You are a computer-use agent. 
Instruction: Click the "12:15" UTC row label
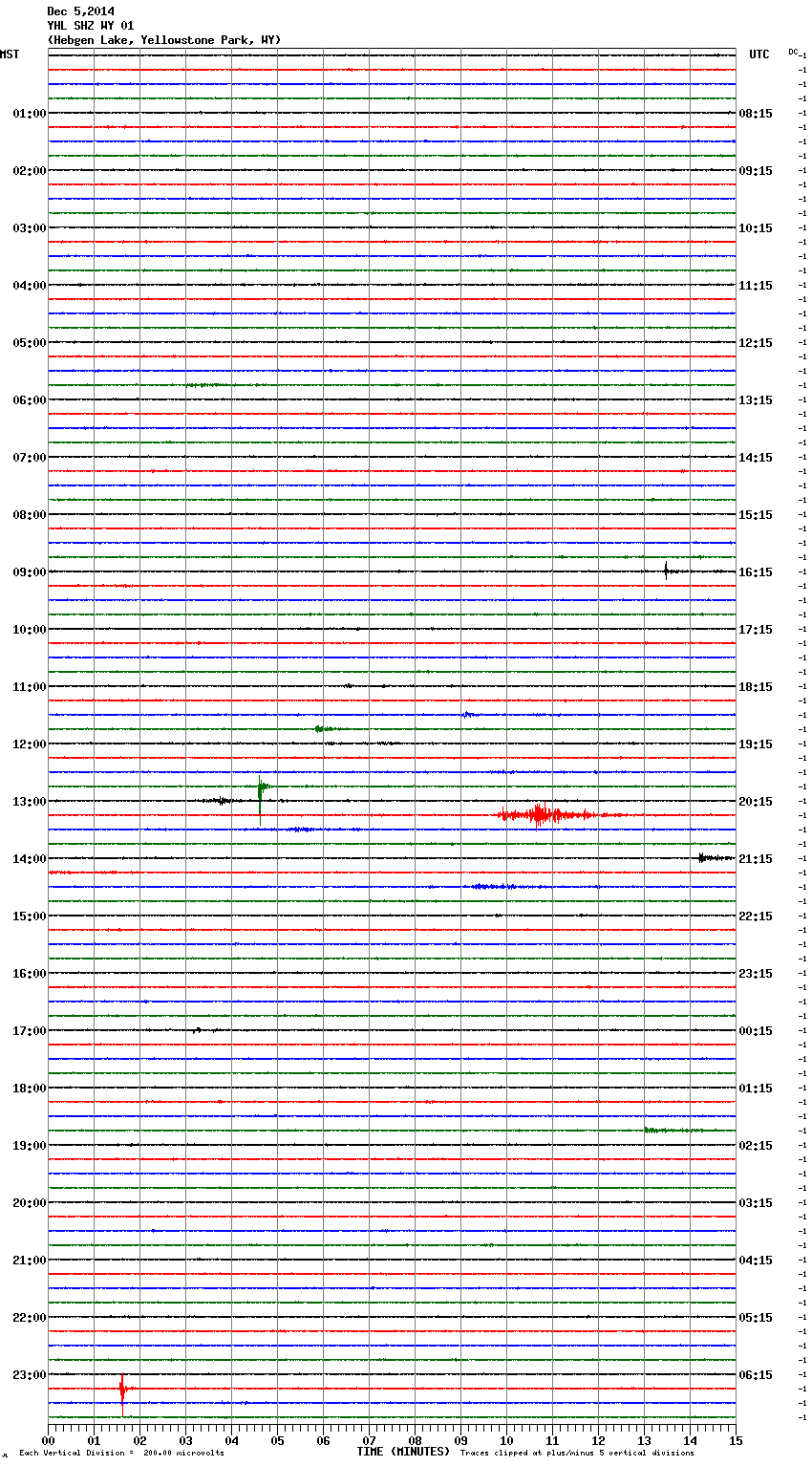756,343
